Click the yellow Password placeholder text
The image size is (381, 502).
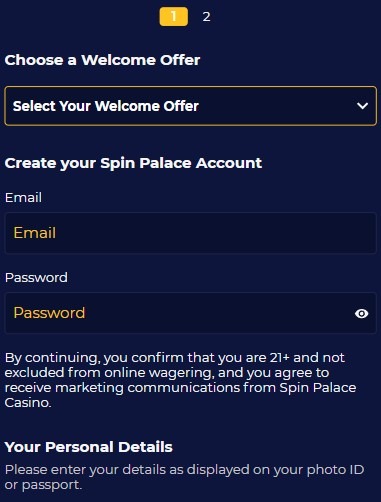pos(49,313)
